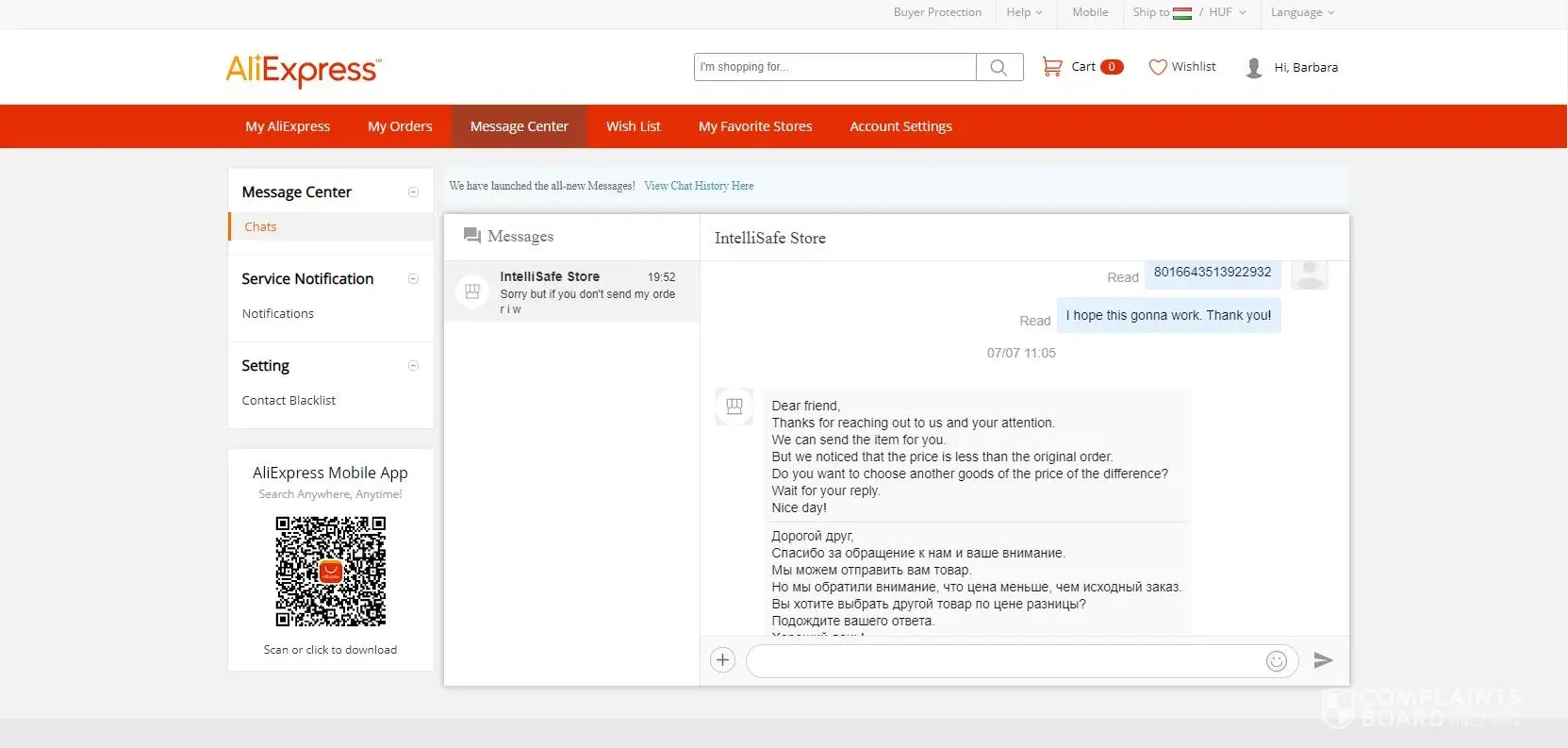The width and height of the screenshot is (1568, 748).
Task: Click the Wishlist heart icon
Action: (1157, 67)
